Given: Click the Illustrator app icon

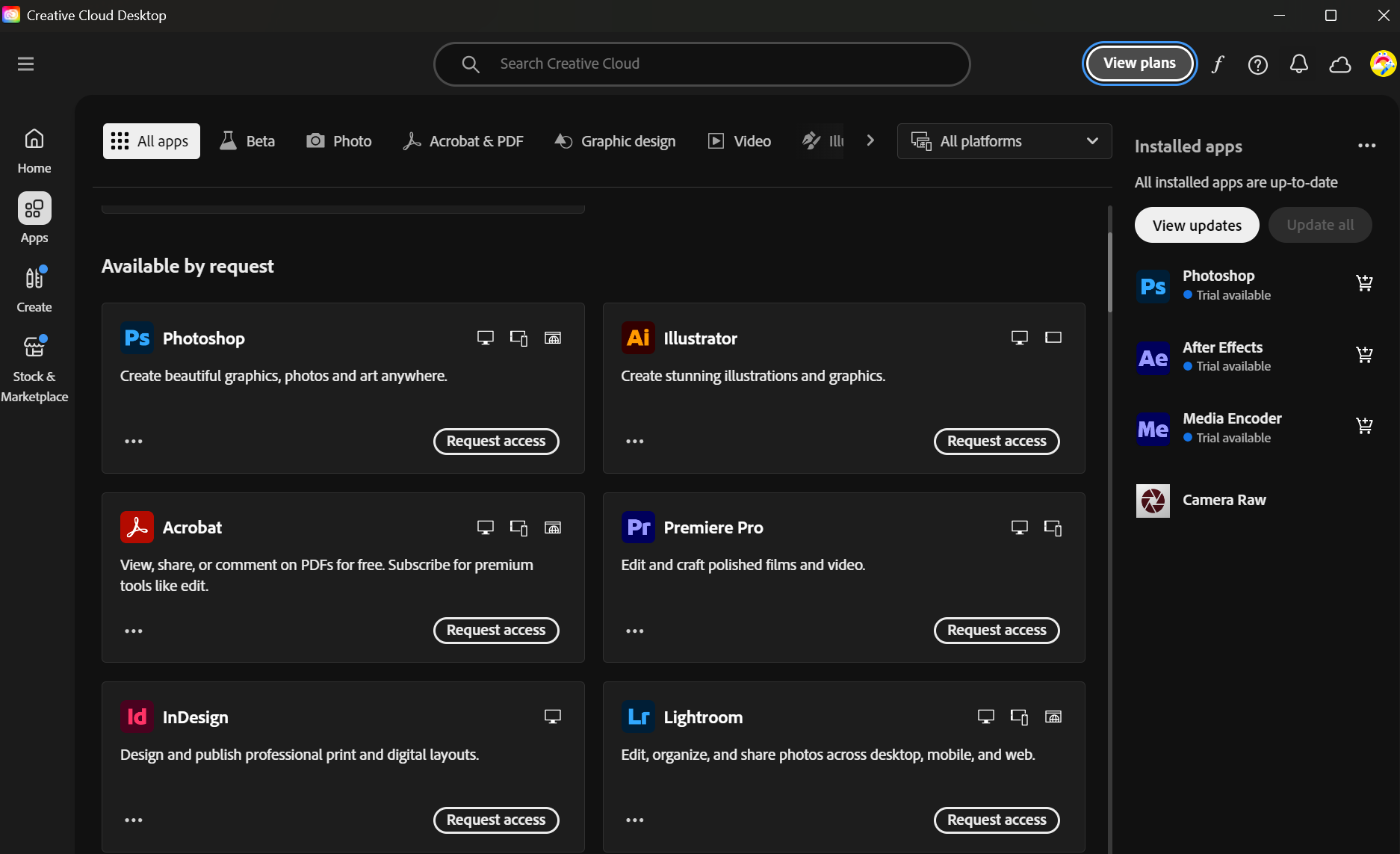Looking at the screenshot, I should pyautogui.click(x=638, y=338).
